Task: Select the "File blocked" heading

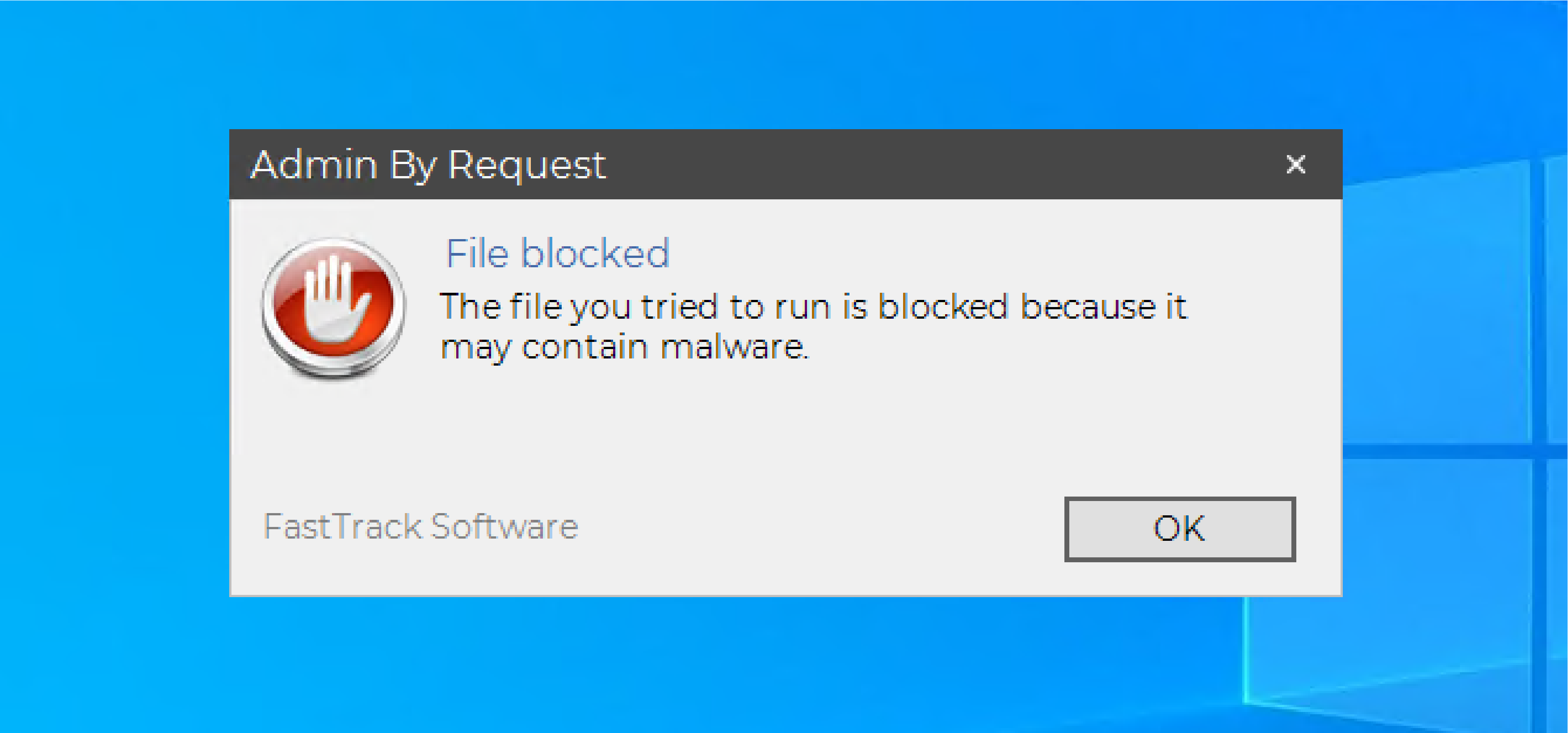Action: pos(558,253)
